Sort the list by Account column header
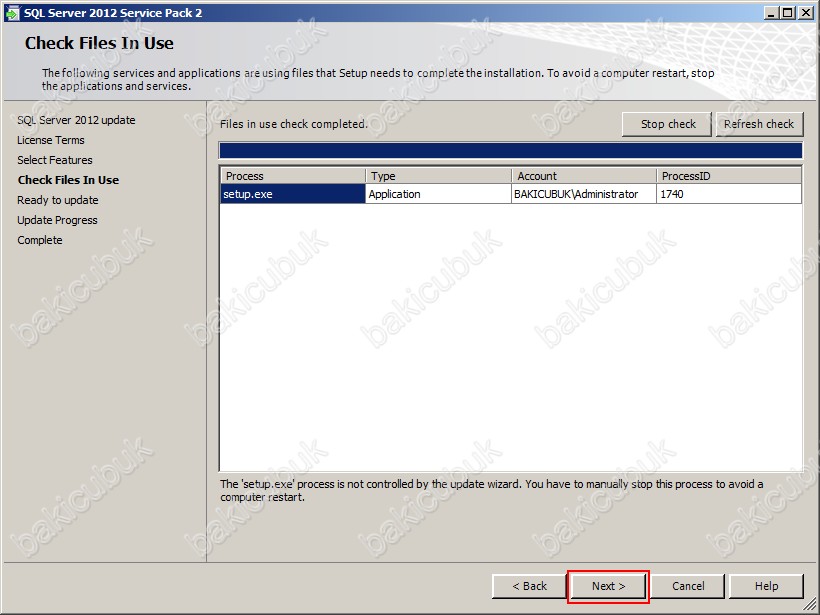Viewport: 820px width, 615px height. coord(584,176)
